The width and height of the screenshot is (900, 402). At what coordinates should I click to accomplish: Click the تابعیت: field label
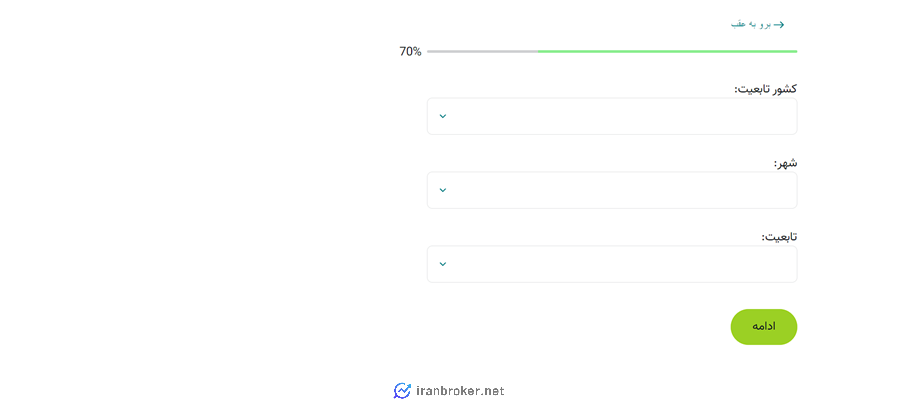click(x=779, y=237)
